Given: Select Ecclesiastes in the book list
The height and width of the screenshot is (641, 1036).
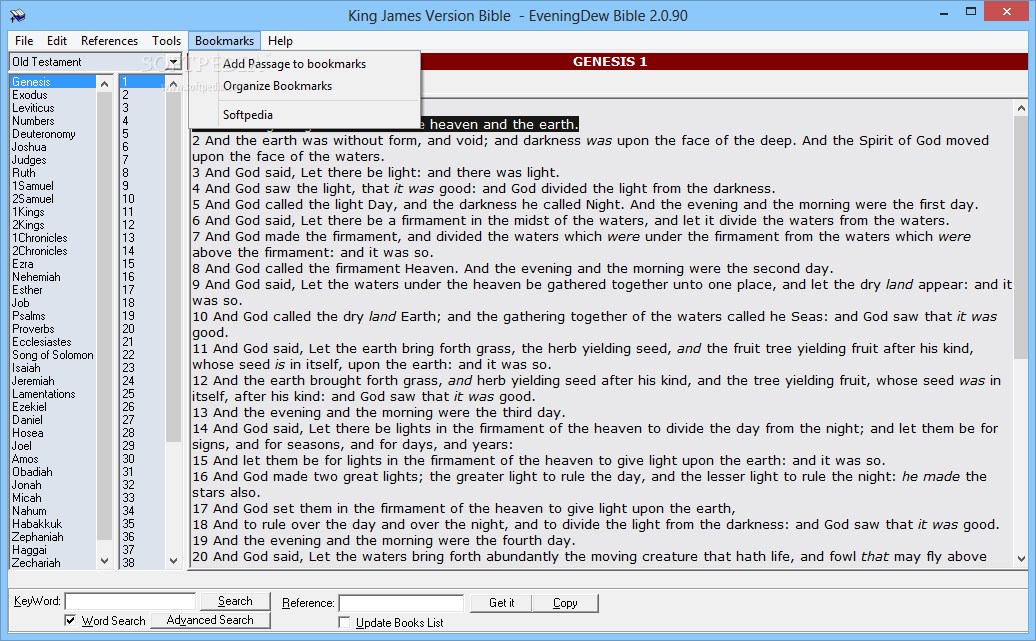Looking at the screenshot, I should pyautogui.click(x=53, y=342).
